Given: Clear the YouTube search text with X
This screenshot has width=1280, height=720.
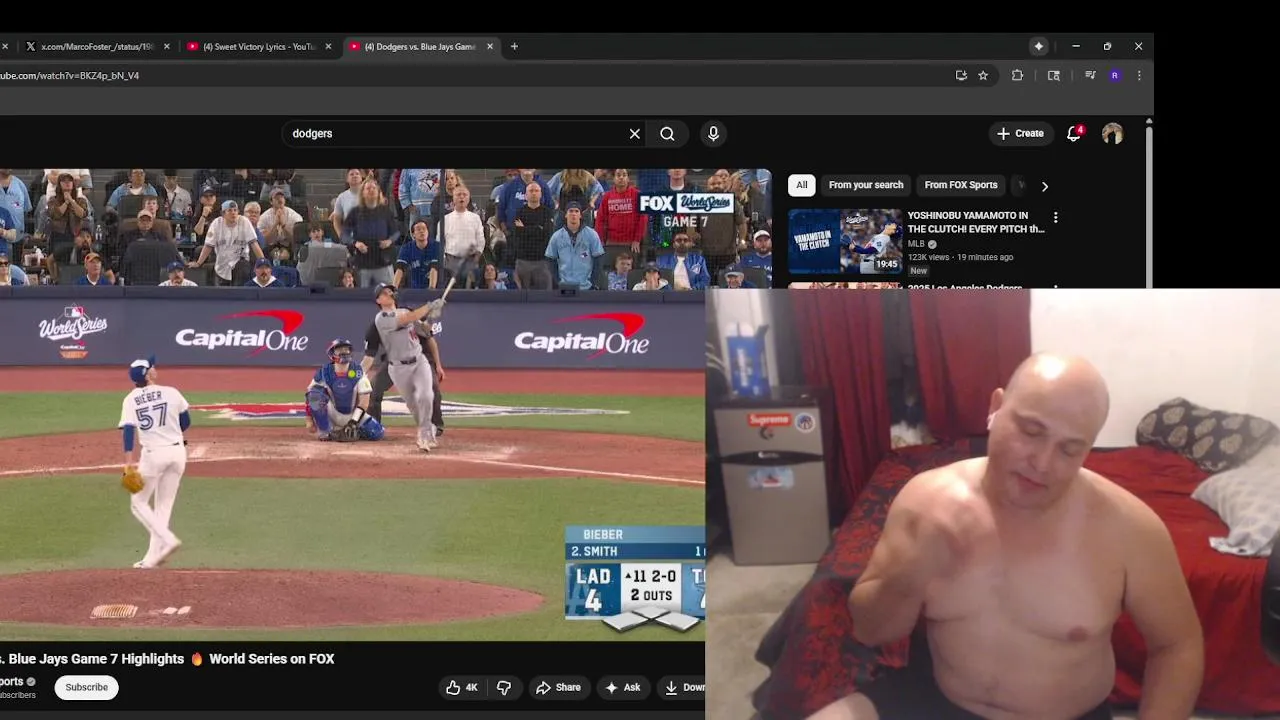Looking at the screenshot, I should click(x=634, y=133).
